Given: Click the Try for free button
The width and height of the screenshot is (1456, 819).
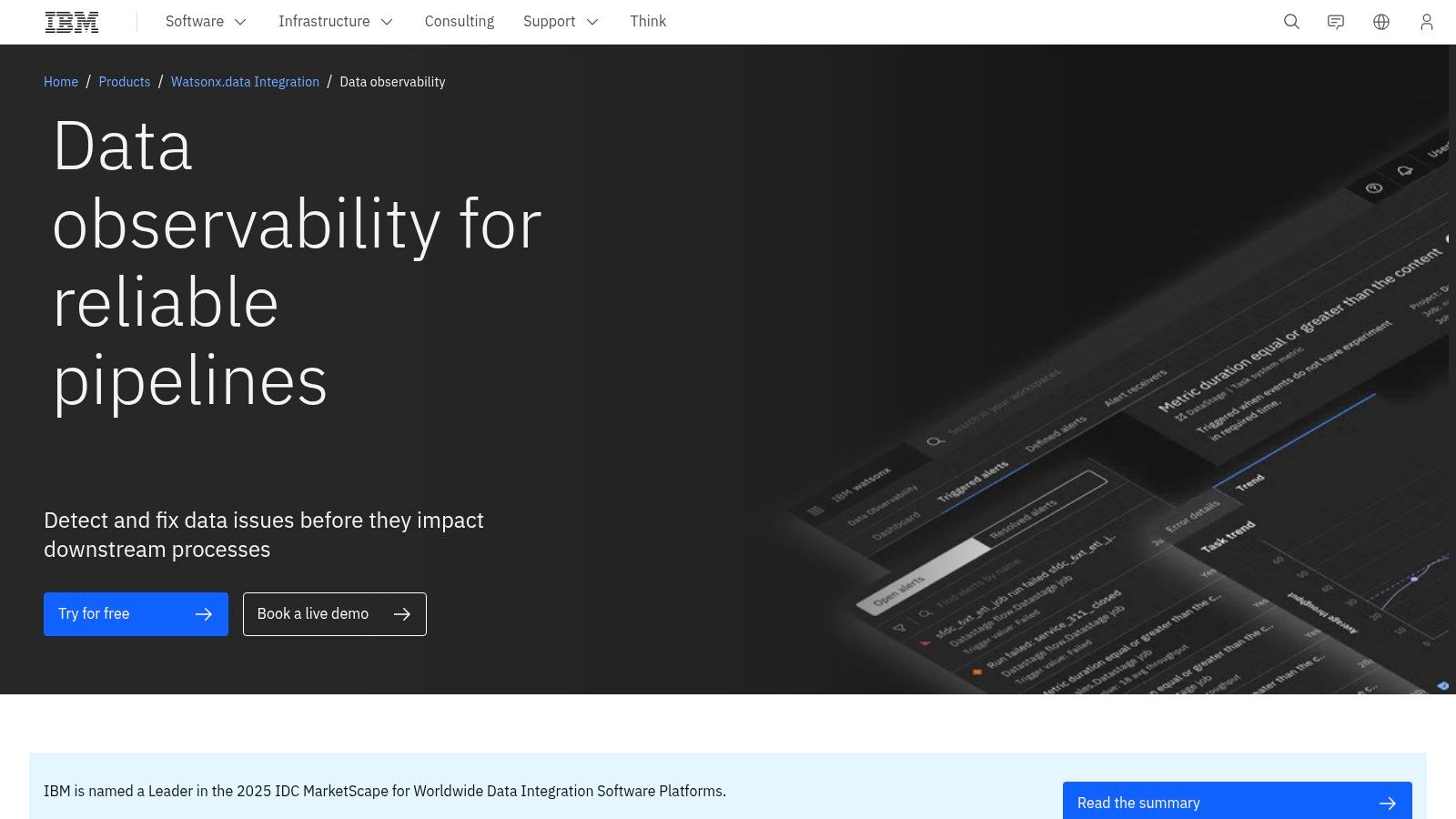Looking at the screenshot, I should coord(136,614).
